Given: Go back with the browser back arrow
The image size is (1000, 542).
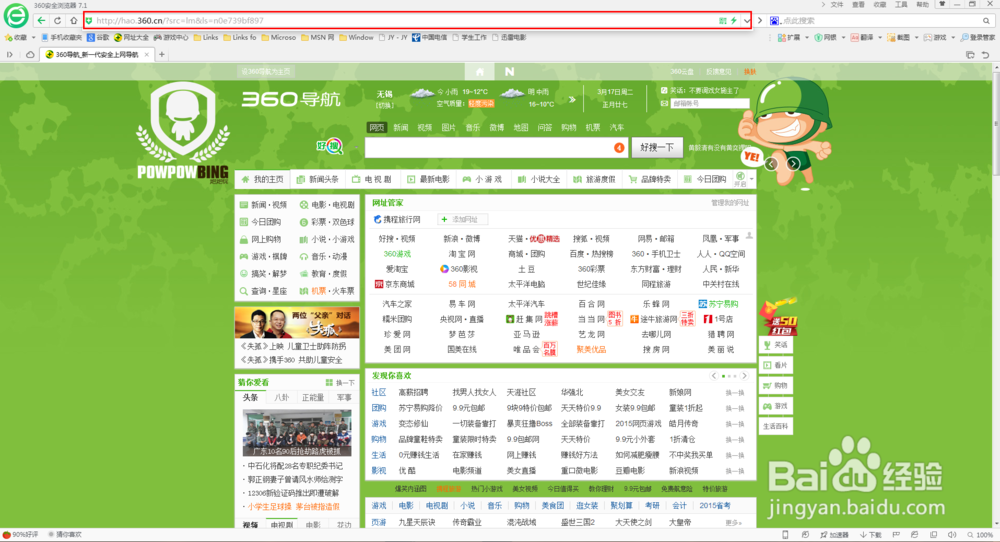Looking at the screenshot, I should tap(41, 20).
